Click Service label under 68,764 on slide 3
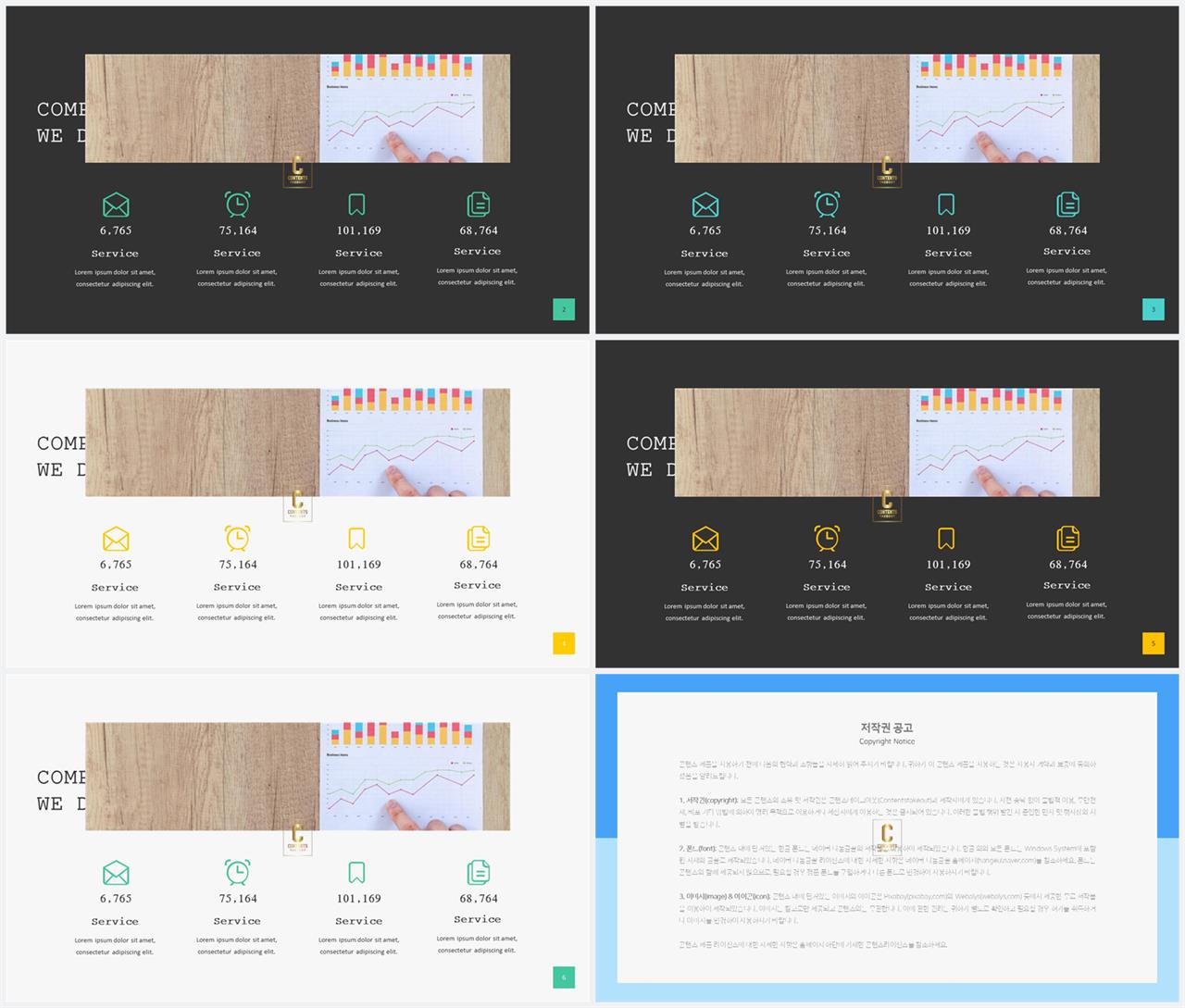This screenshot has height=1008, width=1185. 1066,252
